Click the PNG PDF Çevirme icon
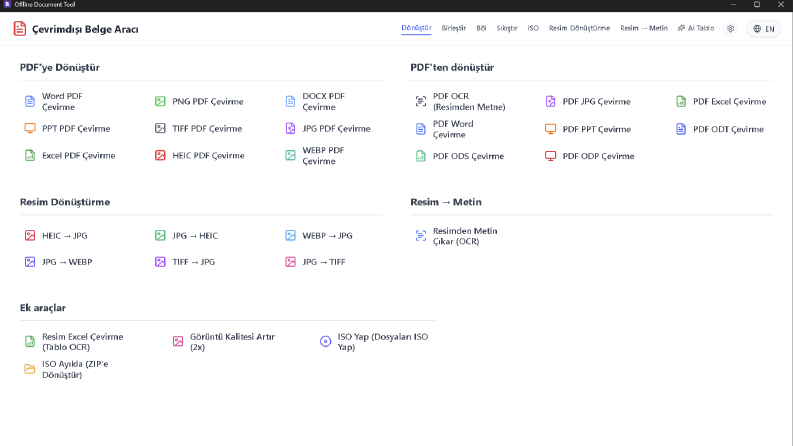 click(x=160, y=101)
